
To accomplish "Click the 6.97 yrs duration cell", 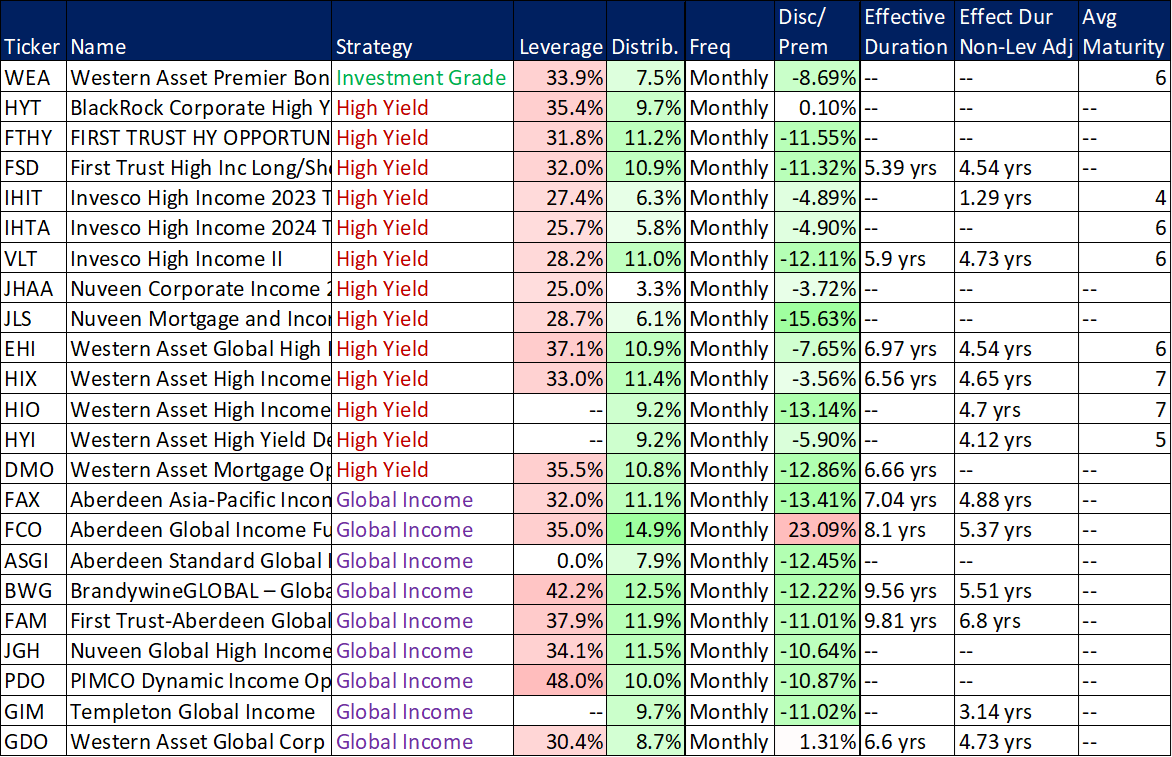I will 907,348.
